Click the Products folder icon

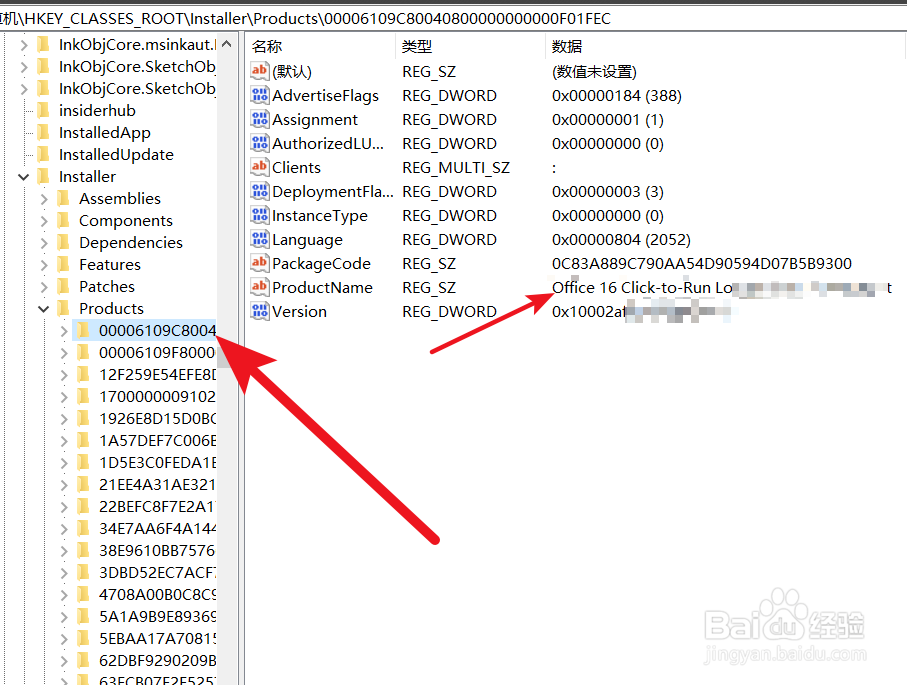[x=64, y=308]
